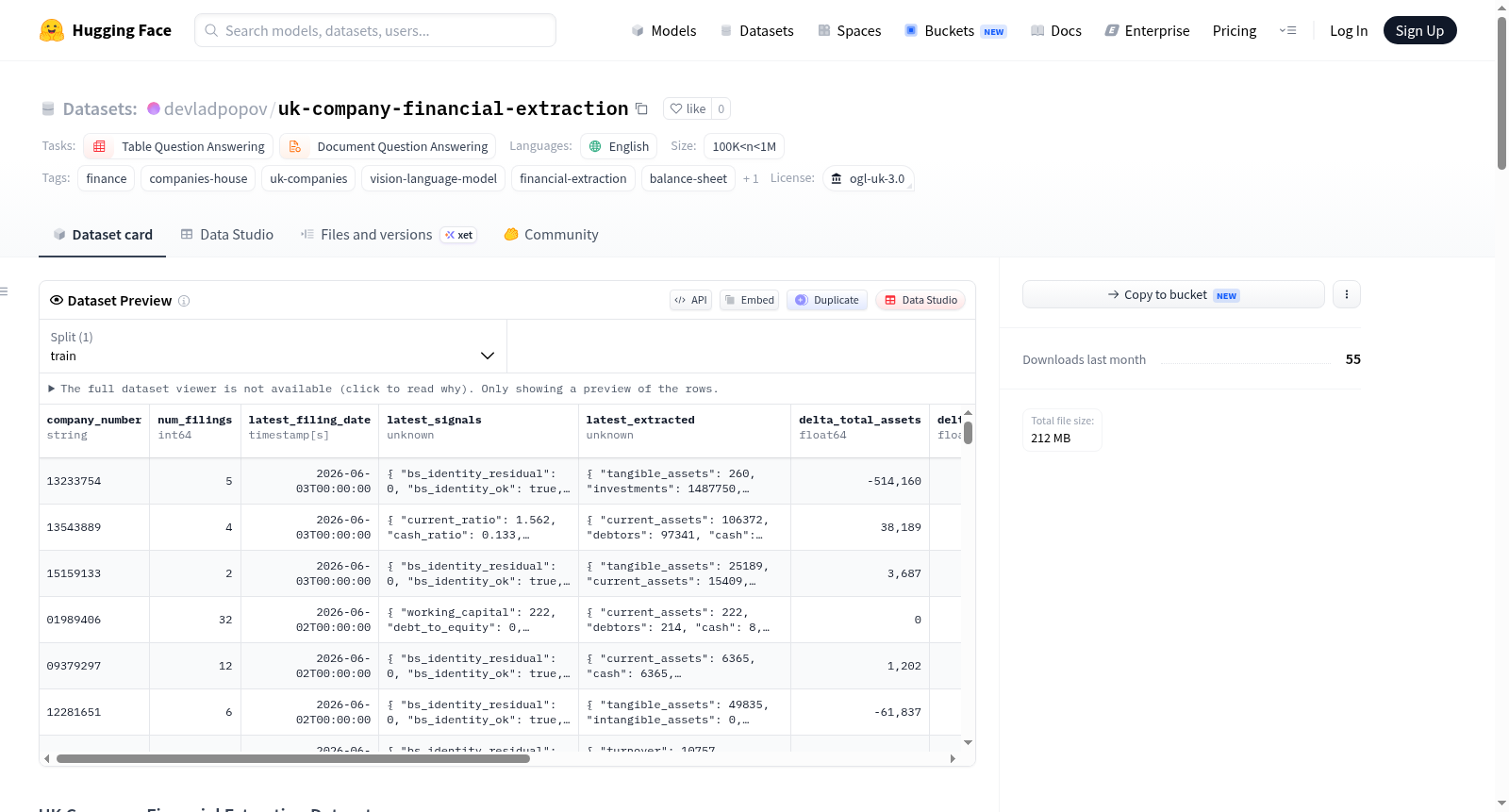Viewport: 1509px width, 812px height.
Task: Click the page's vertical scrollbar thumb
Action: coord(1501,92)
